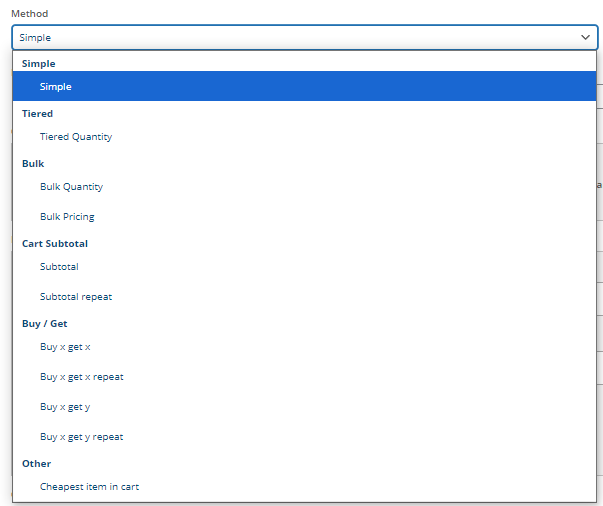Viewport: 603px width, 506px height.
Task: Select Cheapest item in cart option
Action: [x=305, y=486]
